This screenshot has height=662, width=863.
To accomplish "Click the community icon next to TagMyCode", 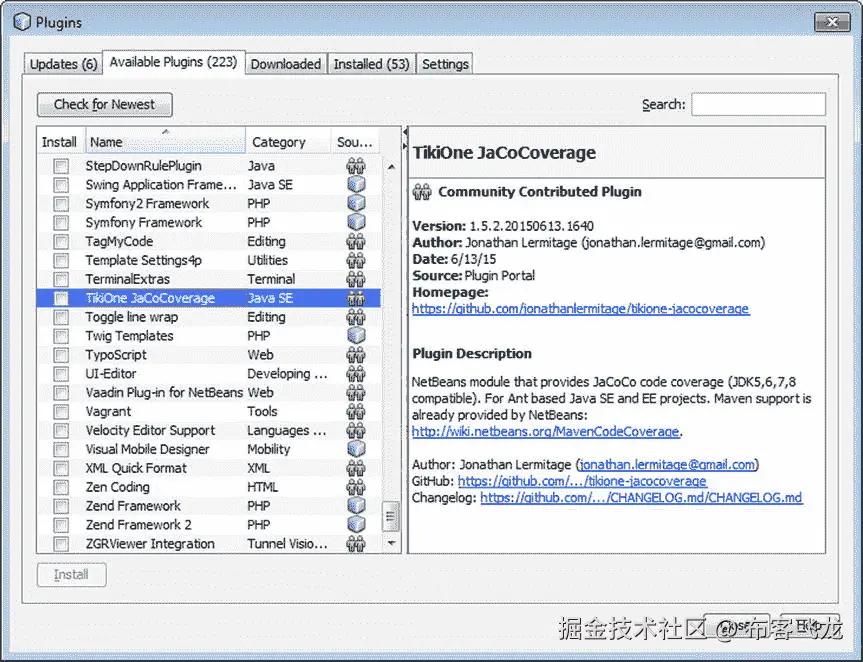I will pos(355,241).
